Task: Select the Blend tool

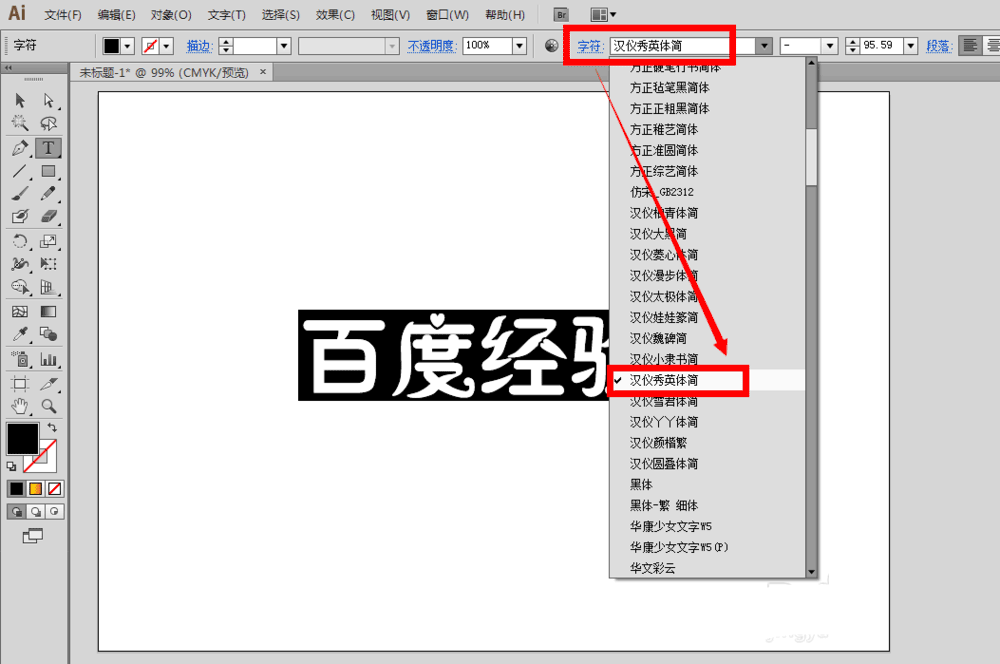Action: pyautogui.click(x=48, y=335)
